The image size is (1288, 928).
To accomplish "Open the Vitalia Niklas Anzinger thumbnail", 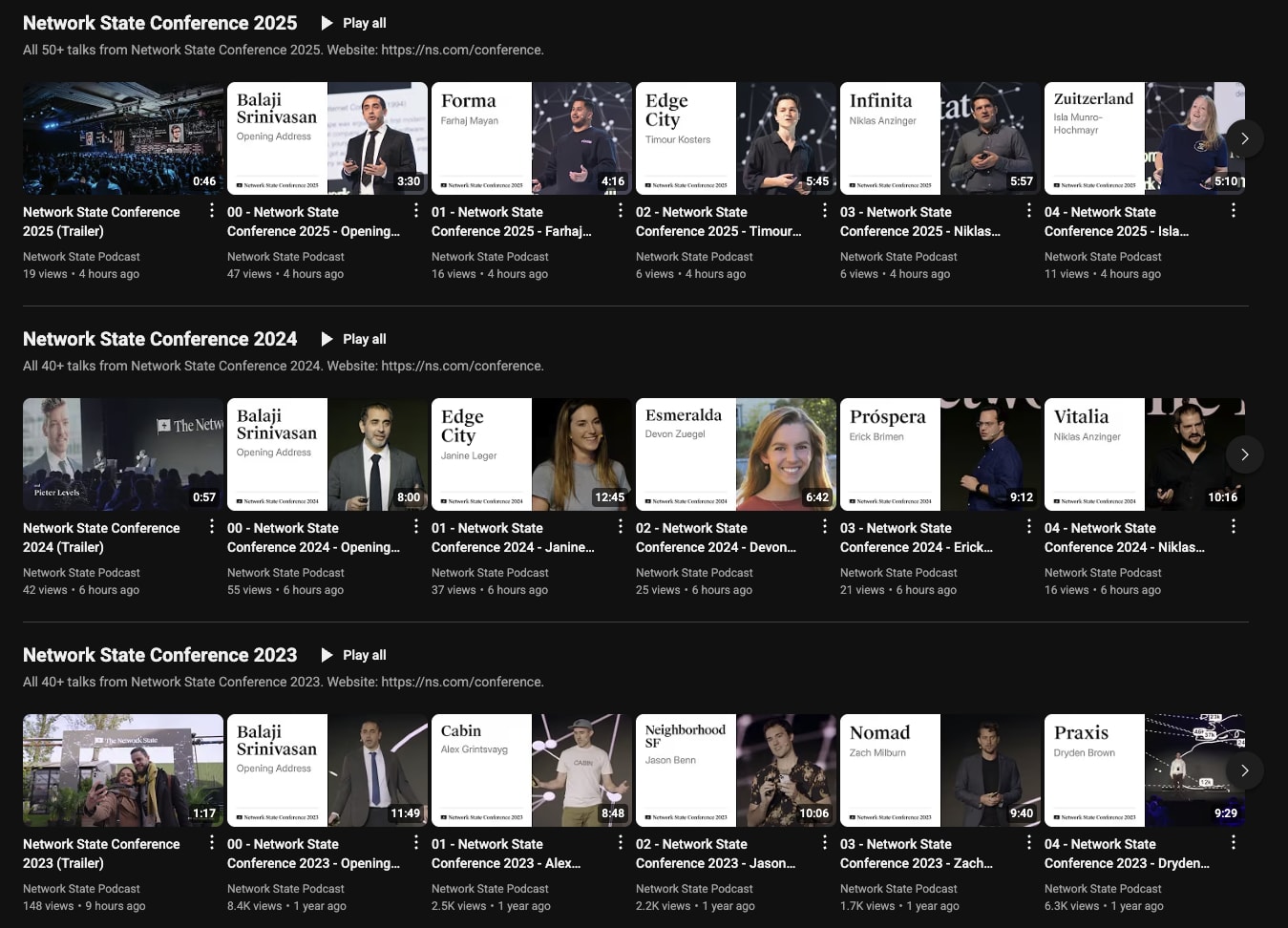I will [1145, 454].
